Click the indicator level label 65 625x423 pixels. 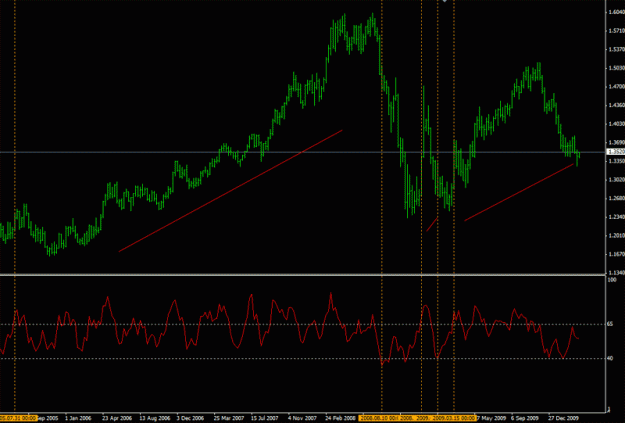point(610,324)
